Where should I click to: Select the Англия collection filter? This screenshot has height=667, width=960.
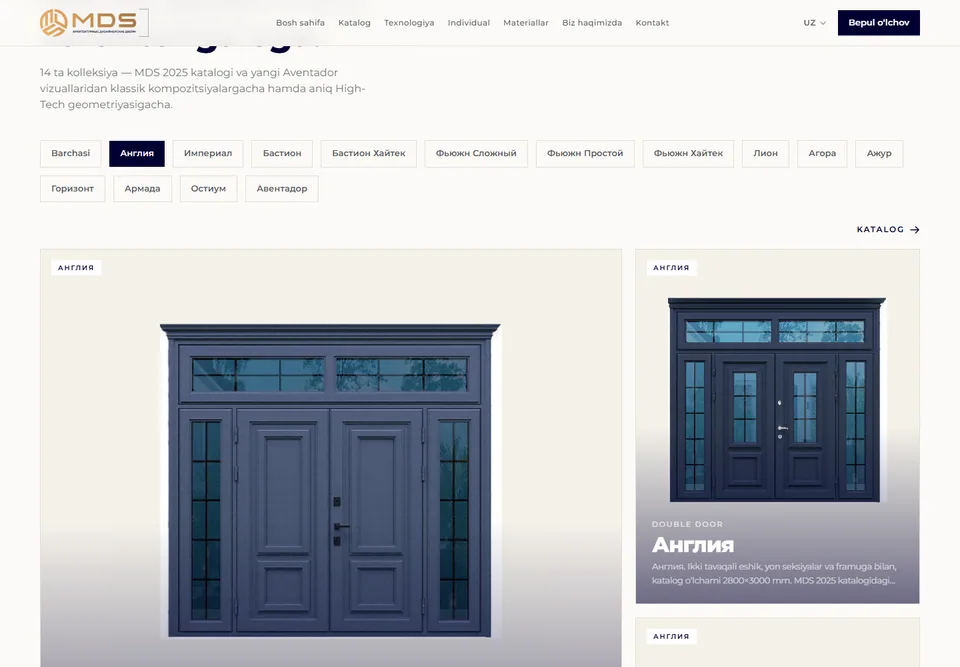pyautogui.click(x=137, y=154)
